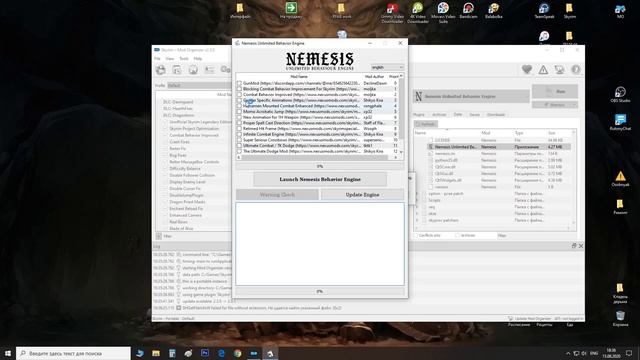The image size is (640, 360).
Task: Open File Explorer from the taskbar
Action: [x=156, y=353]
